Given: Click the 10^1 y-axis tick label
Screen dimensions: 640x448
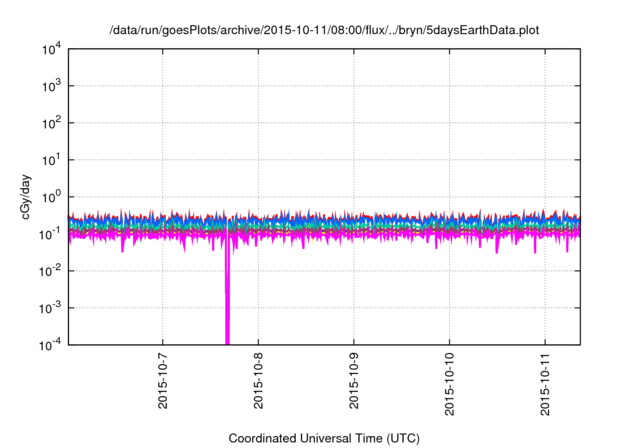Looking at the screenshot, I should [52, 160].
